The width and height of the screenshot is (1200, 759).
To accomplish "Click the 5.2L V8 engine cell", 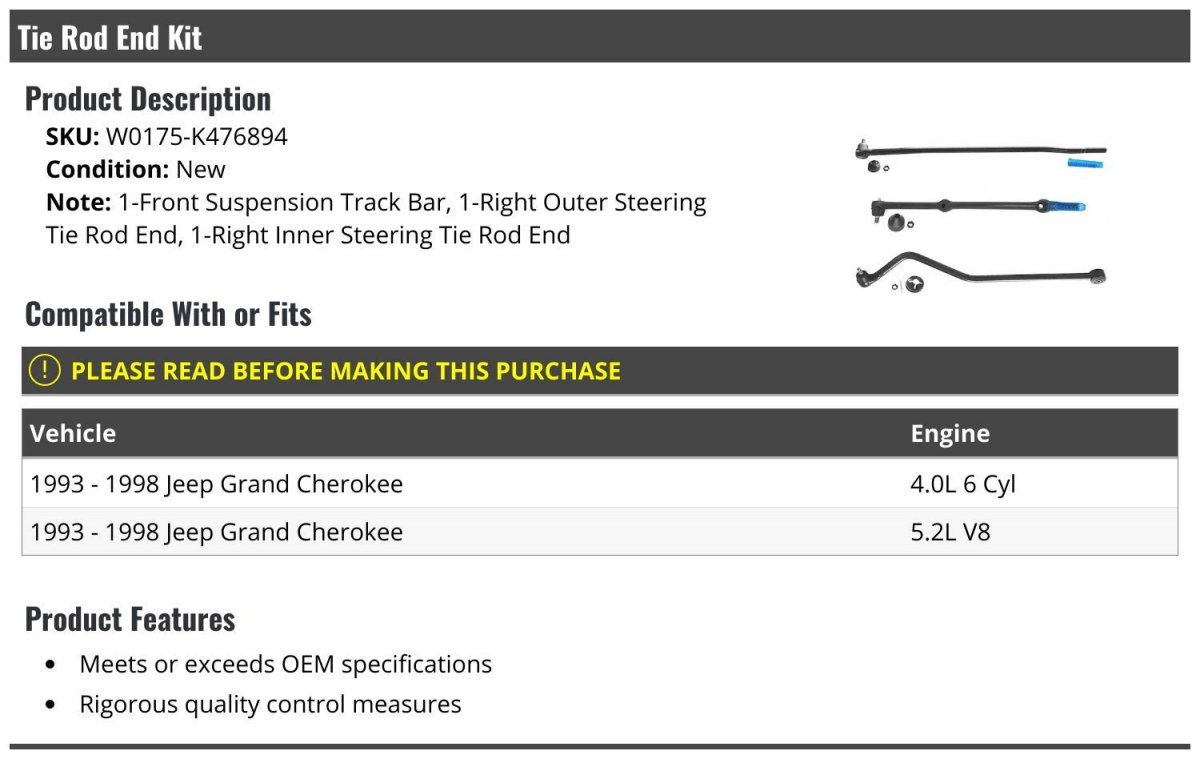I will pyautogui.click(x=950, y=532).
